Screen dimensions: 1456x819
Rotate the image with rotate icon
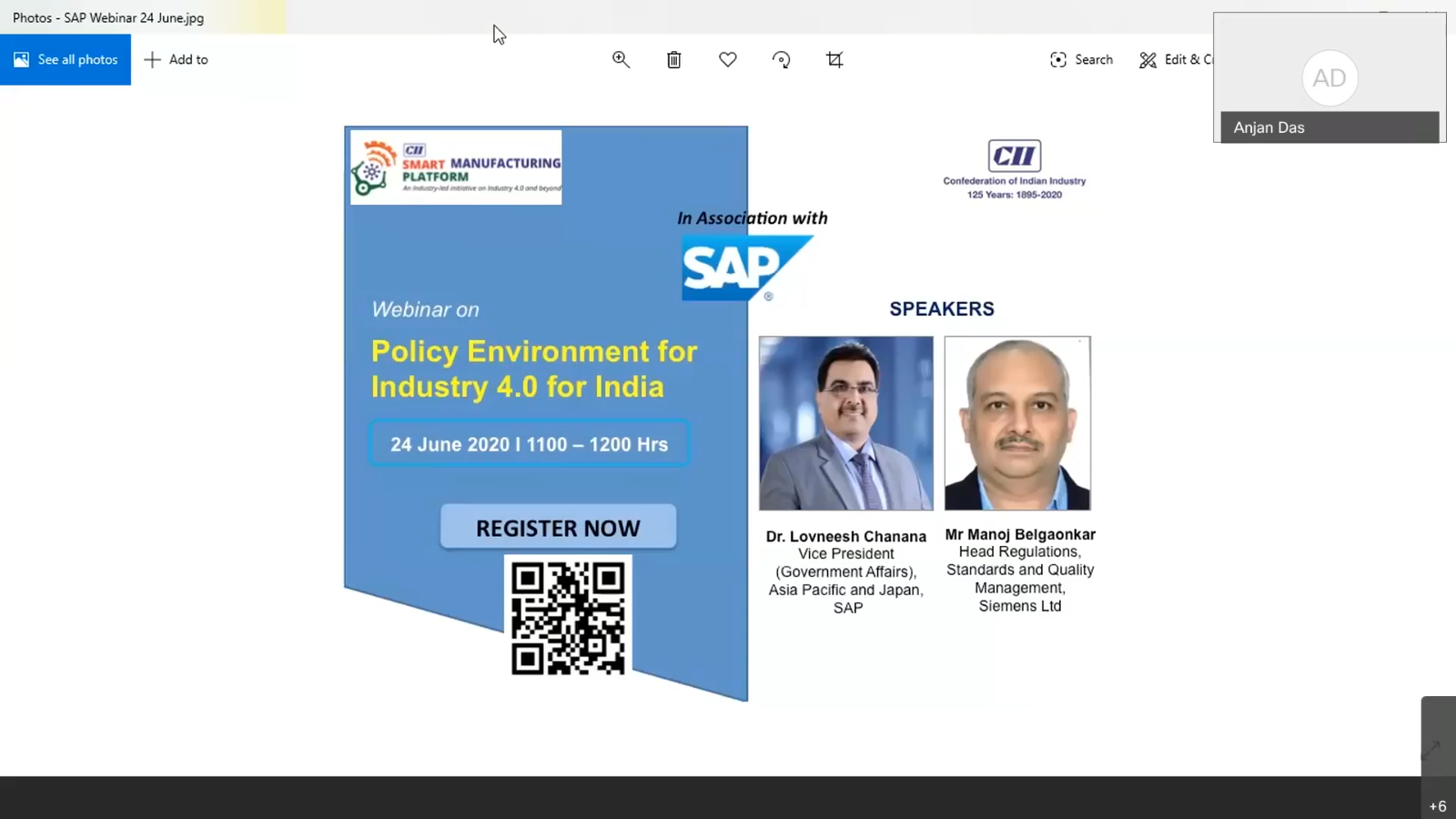(781, 59)
